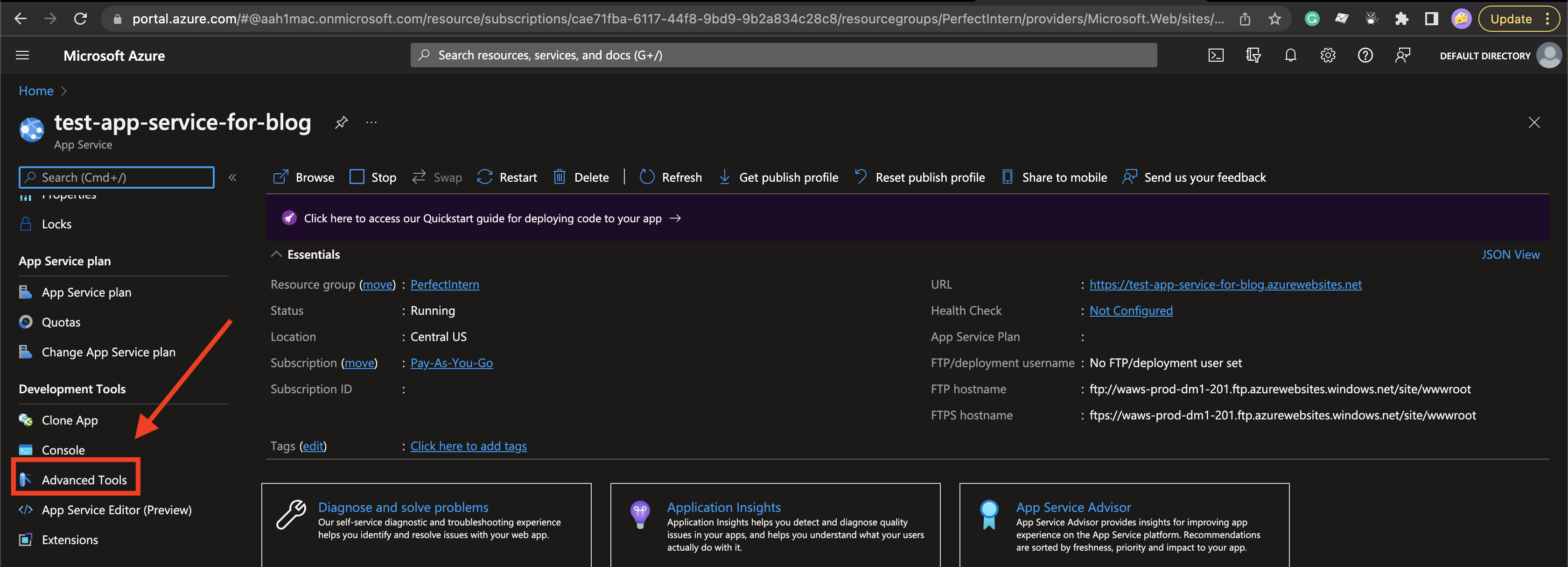
Task: Open the notifications bell icon
Action: click(x=1290, y=56)
